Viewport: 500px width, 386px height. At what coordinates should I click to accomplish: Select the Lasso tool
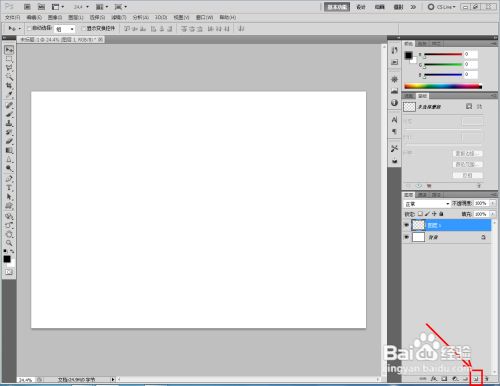[9, 68]
